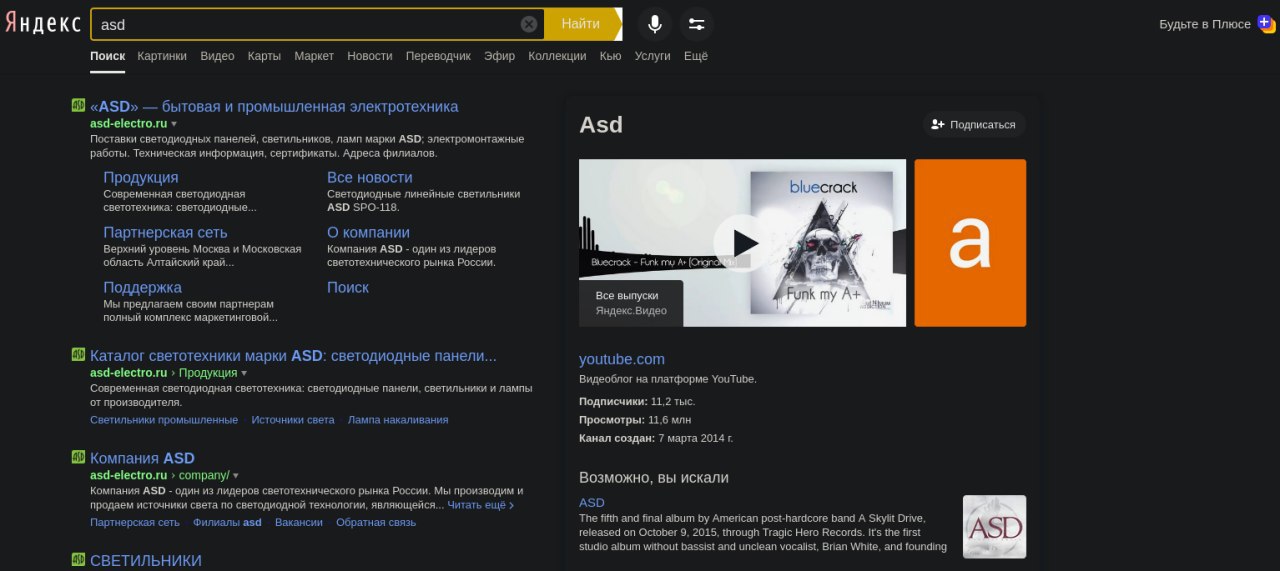This screenshot has height=571, width=1280.
Task: Click the company/ breadcrumb in green URL
Action: pos(204,476)
